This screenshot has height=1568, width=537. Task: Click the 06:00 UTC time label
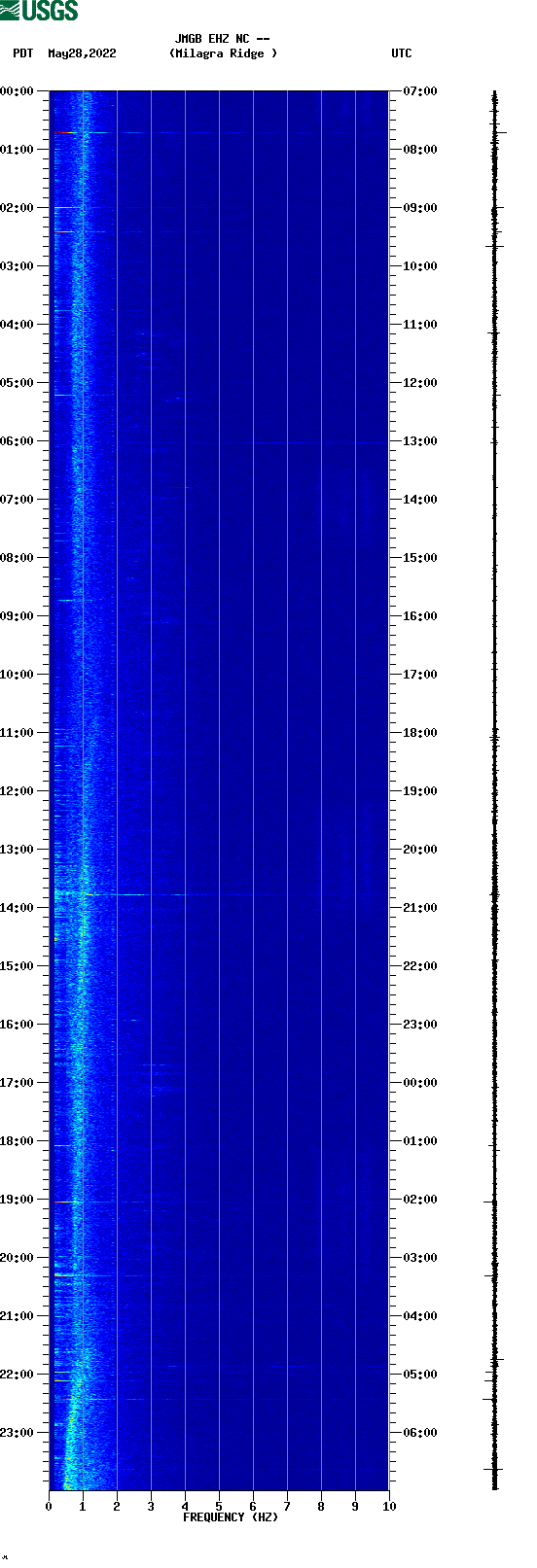419,1433
